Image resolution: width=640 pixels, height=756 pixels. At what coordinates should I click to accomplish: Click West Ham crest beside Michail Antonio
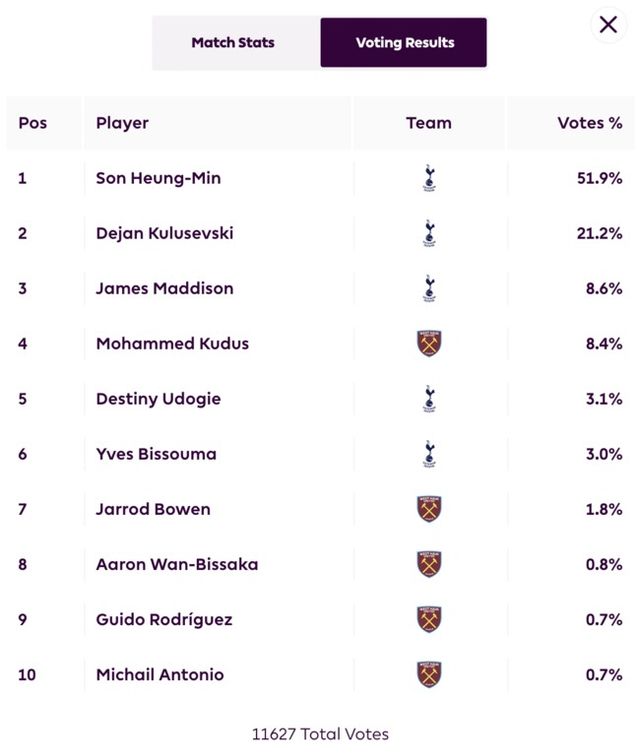point(429,674)
